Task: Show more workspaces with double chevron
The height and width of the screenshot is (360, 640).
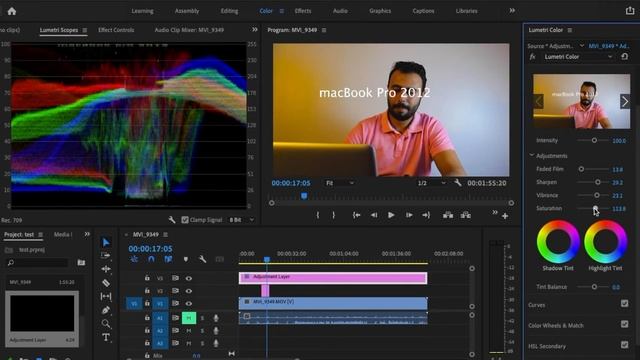Action: point(512,11)
